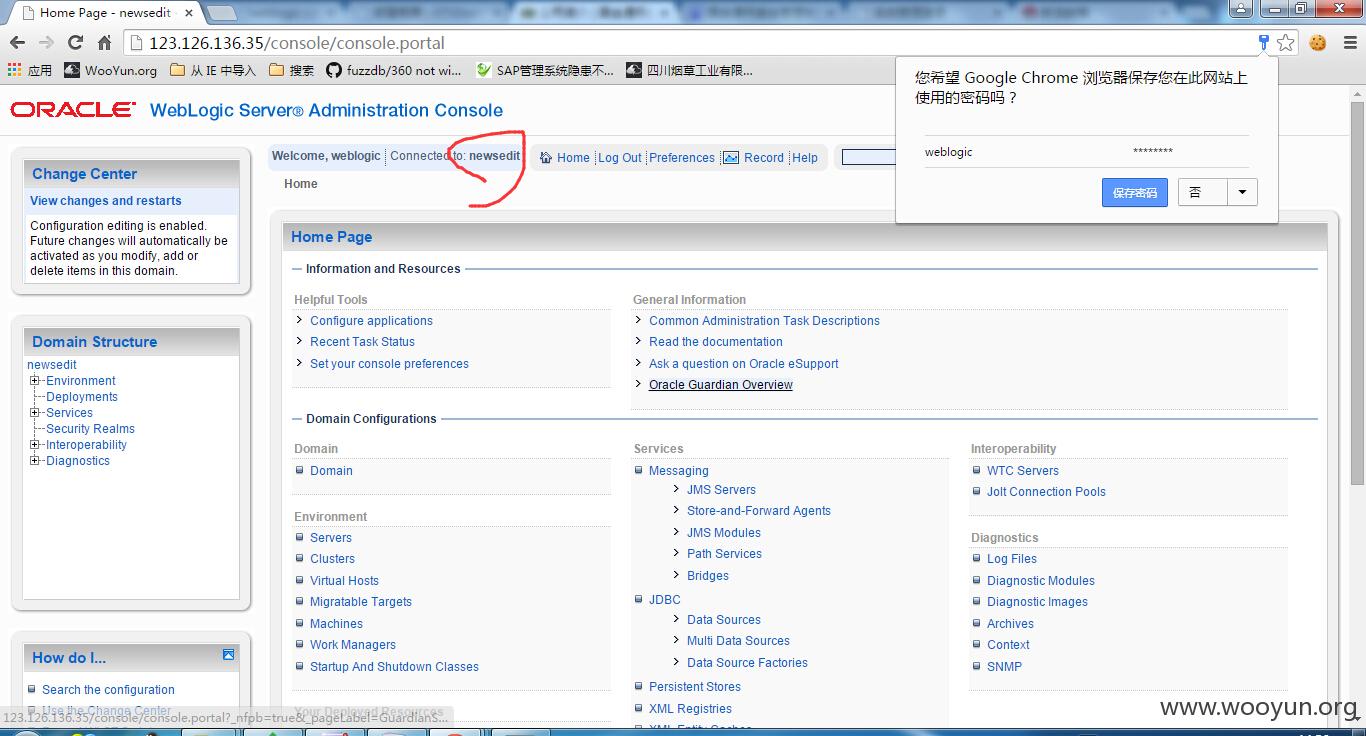The width and height of the screenshot is (1366, 736).
Task: Click Home breadcrumb text
Action: pyautogui.click(x=300, y=184)
